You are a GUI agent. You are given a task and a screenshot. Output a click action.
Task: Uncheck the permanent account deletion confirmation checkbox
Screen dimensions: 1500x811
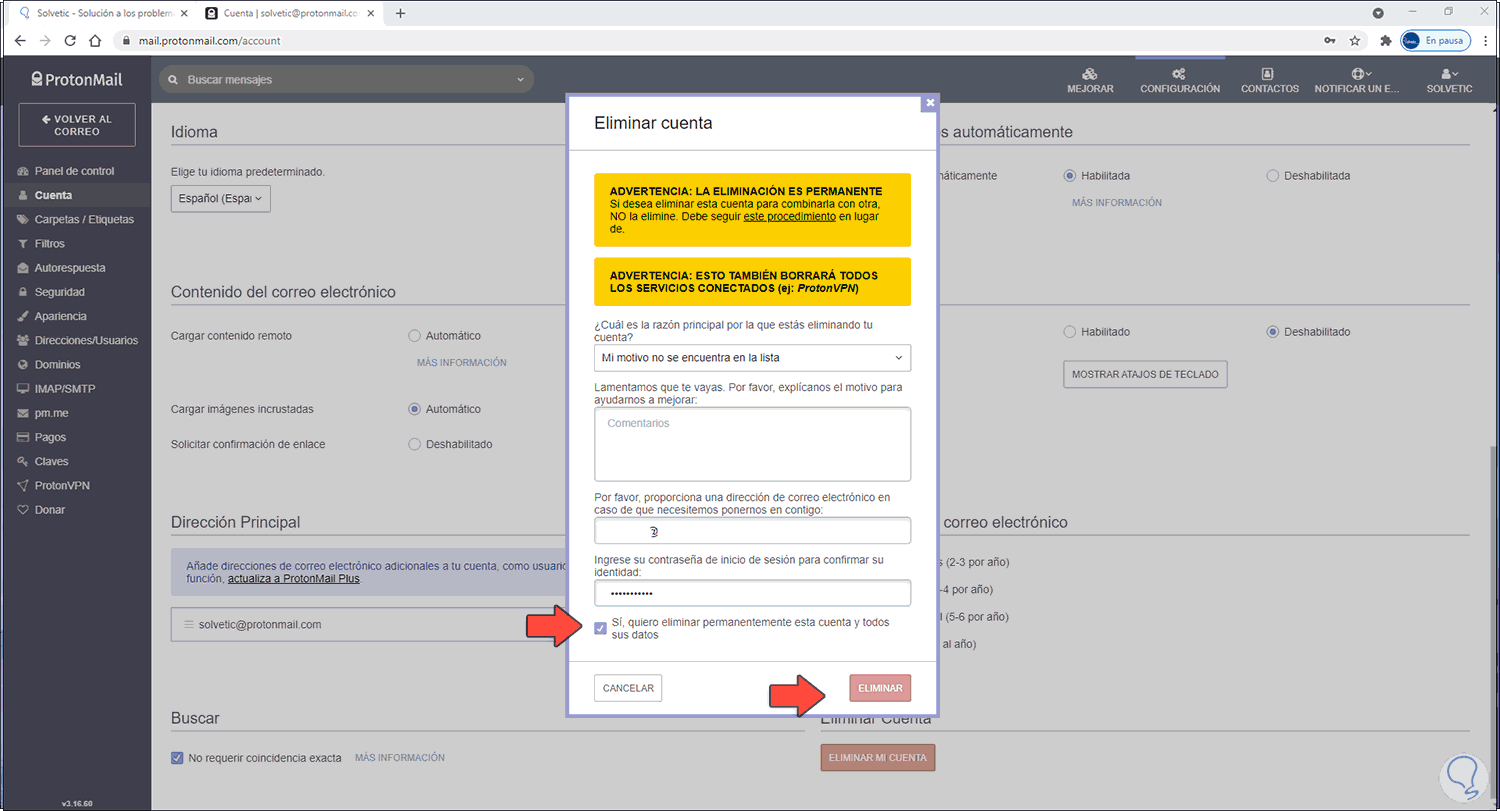600,628
